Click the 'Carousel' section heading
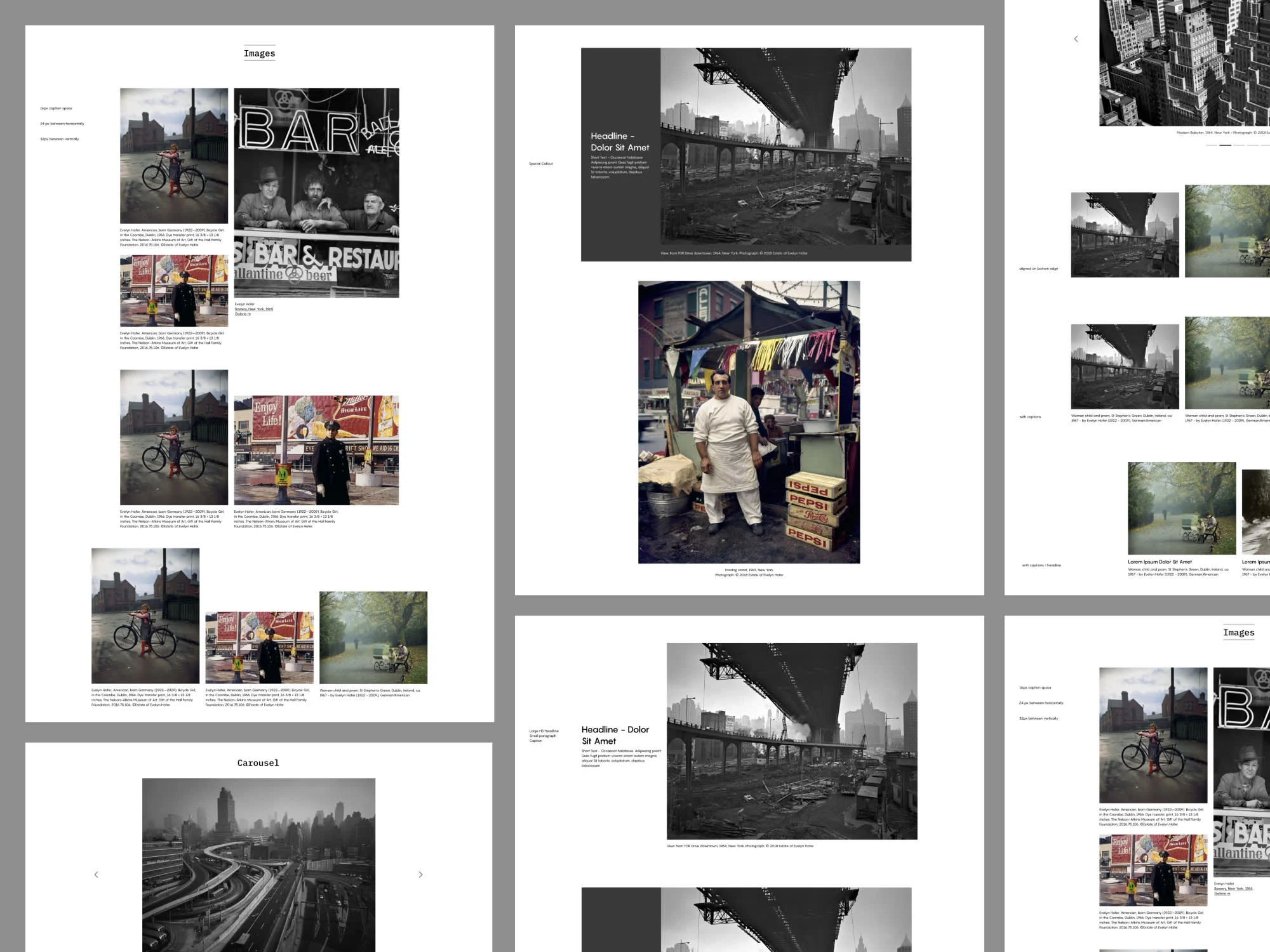This screenshot has width=1270, height=952. pyautogui.click(x=258, y=763)
